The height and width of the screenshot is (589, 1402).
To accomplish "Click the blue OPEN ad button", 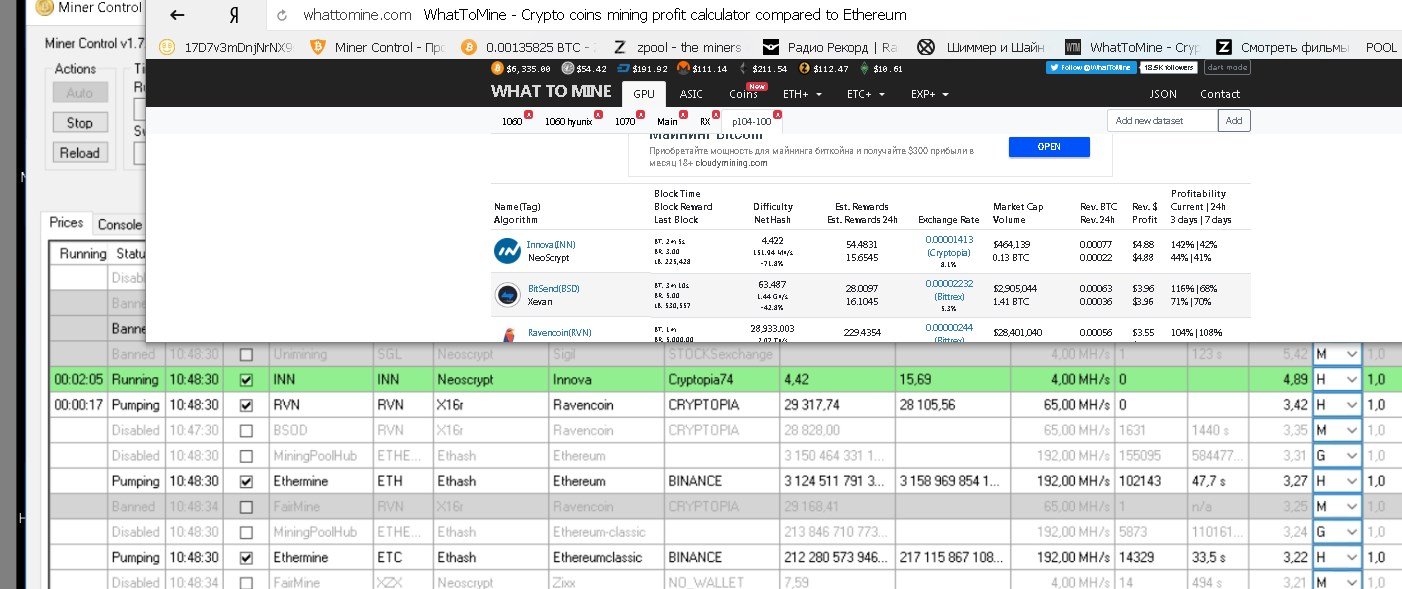I will click(1048, 147).
